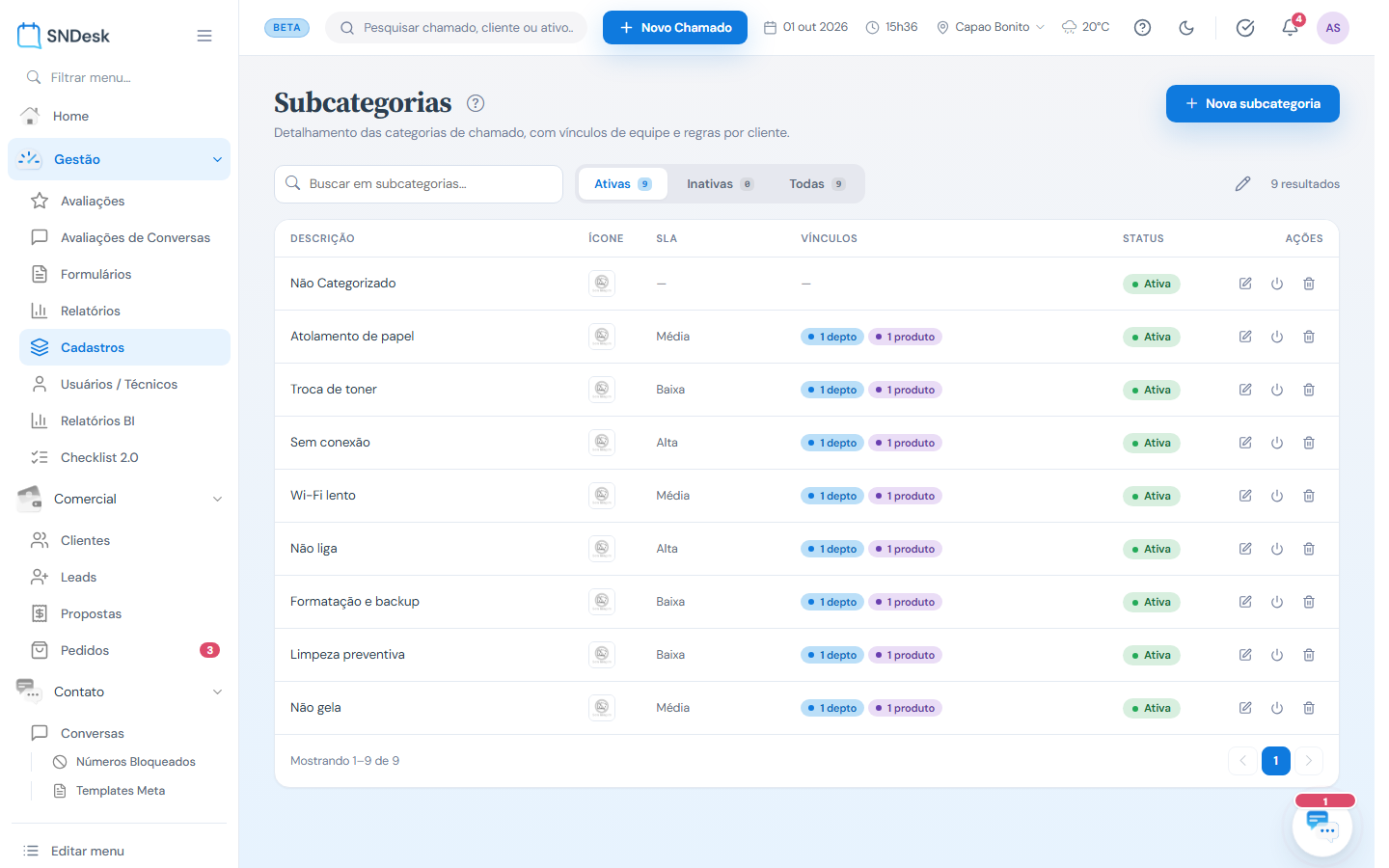Deactivate Formatação e backup subcategory
This screenshot has width=1389, height=868.
click(x=1277, y=602)
